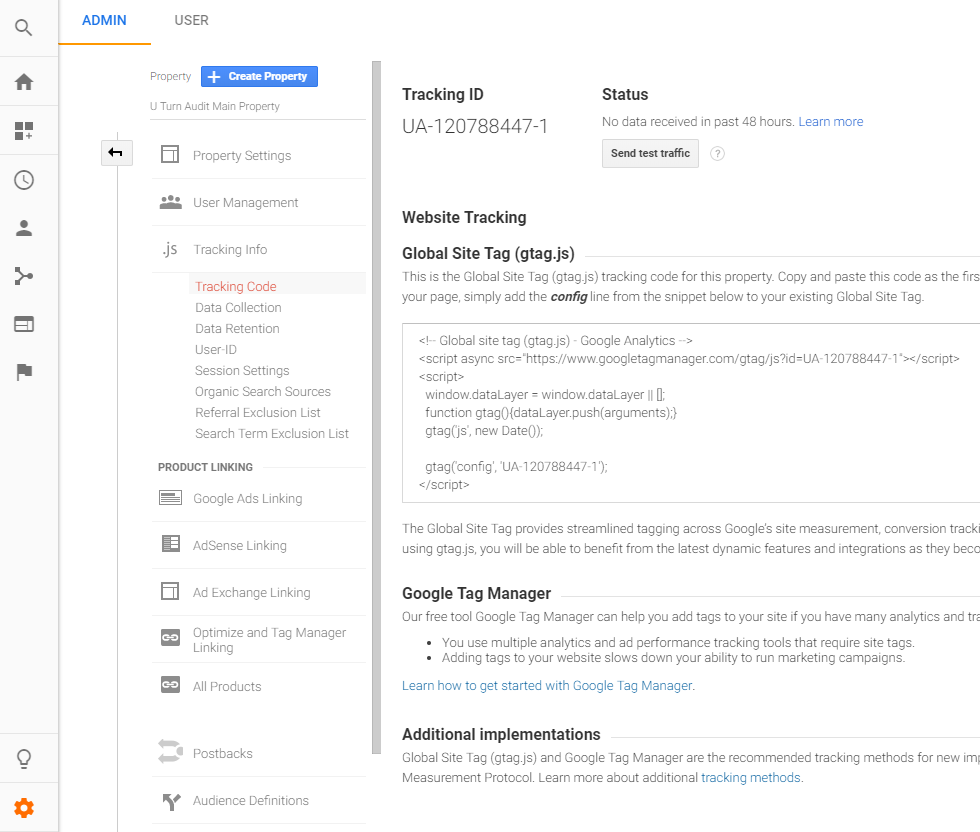Click the Google Ads Linking icon
This screenshot has width=980, height=832.
[170, 498]
